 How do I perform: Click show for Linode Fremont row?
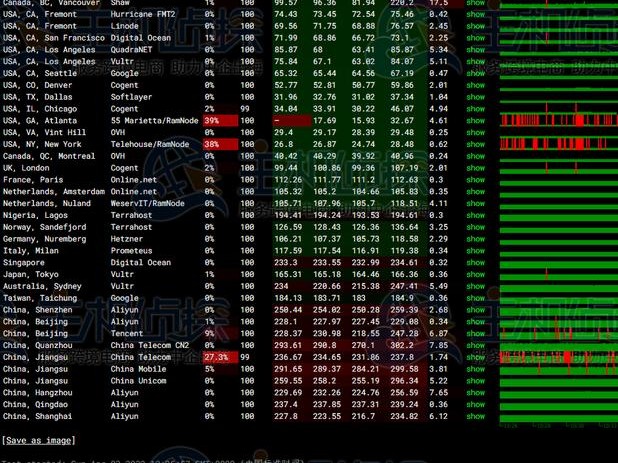476,26
